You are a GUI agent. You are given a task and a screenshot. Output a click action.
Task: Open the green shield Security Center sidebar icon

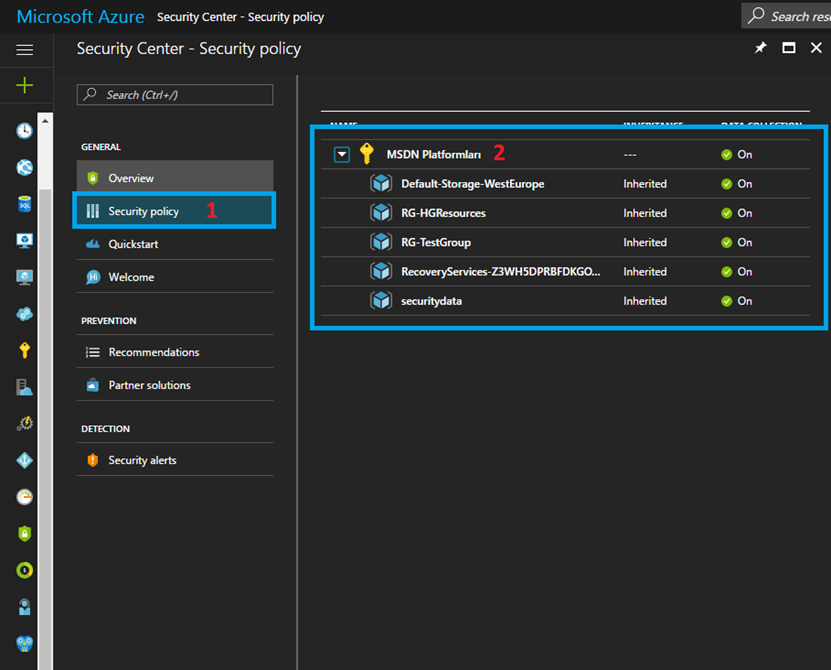pos(24,533)
